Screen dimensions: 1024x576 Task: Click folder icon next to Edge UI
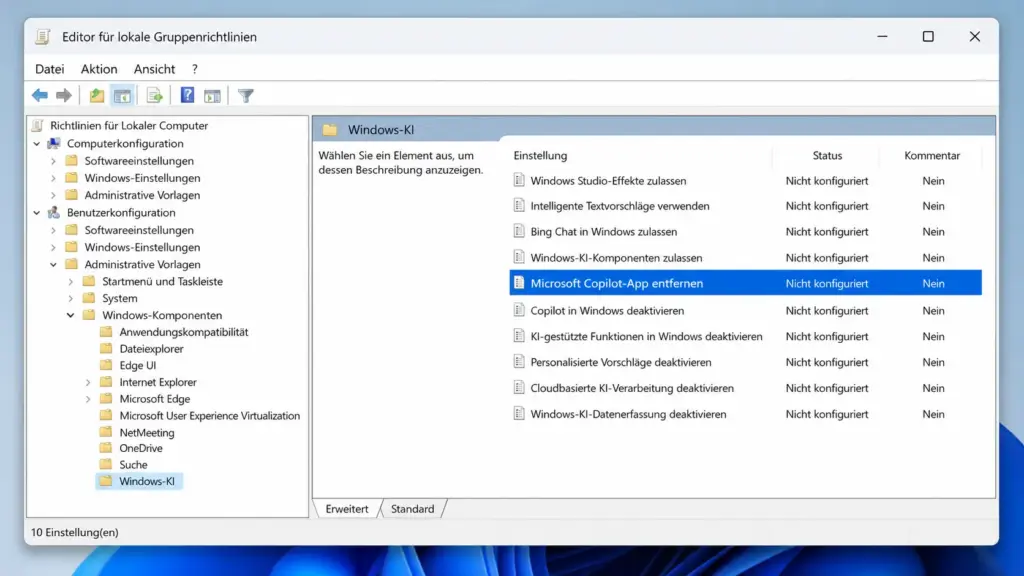(106, 365)
